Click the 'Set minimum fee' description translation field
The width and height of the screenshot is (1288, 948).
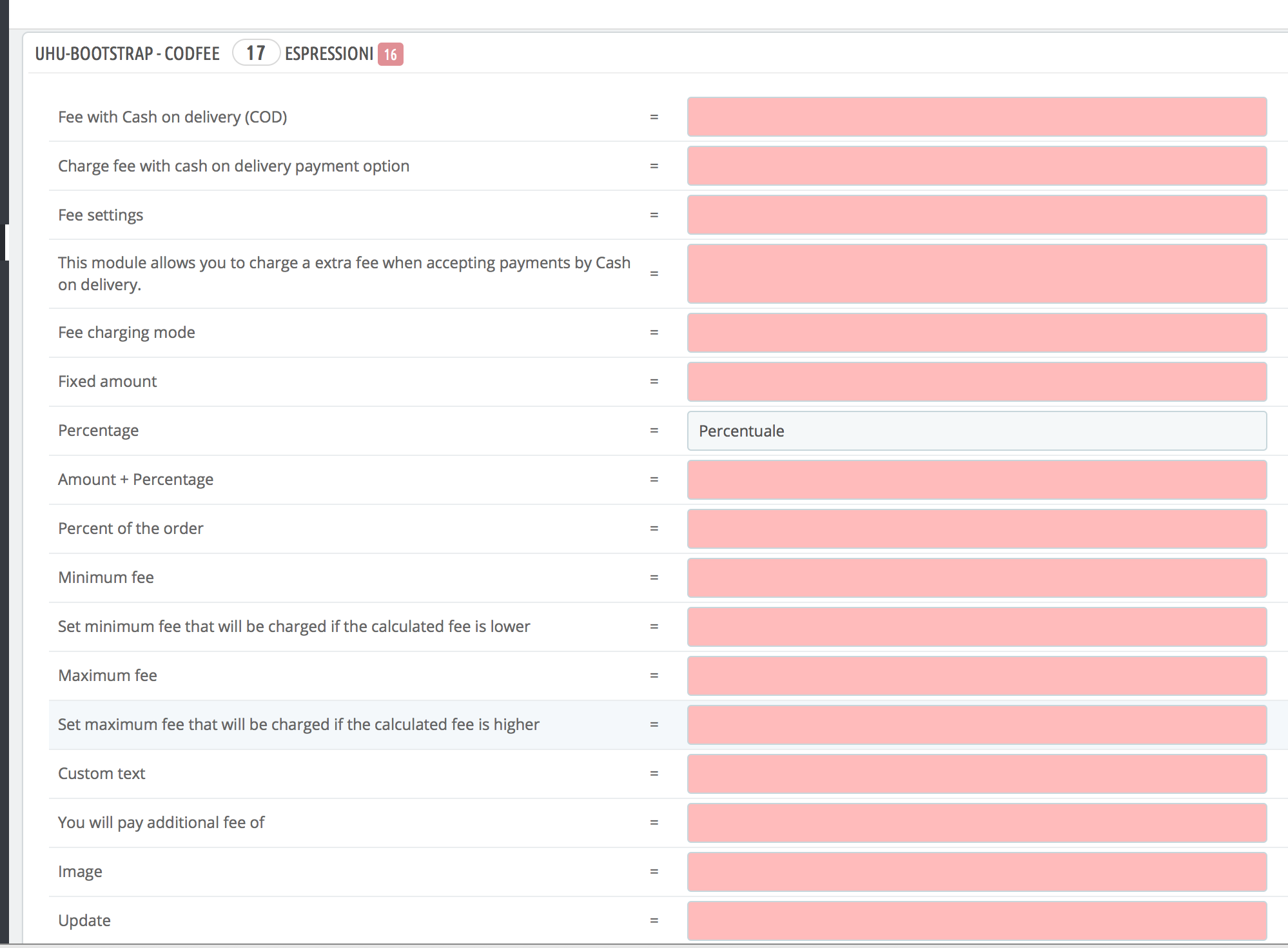point(976,627)
